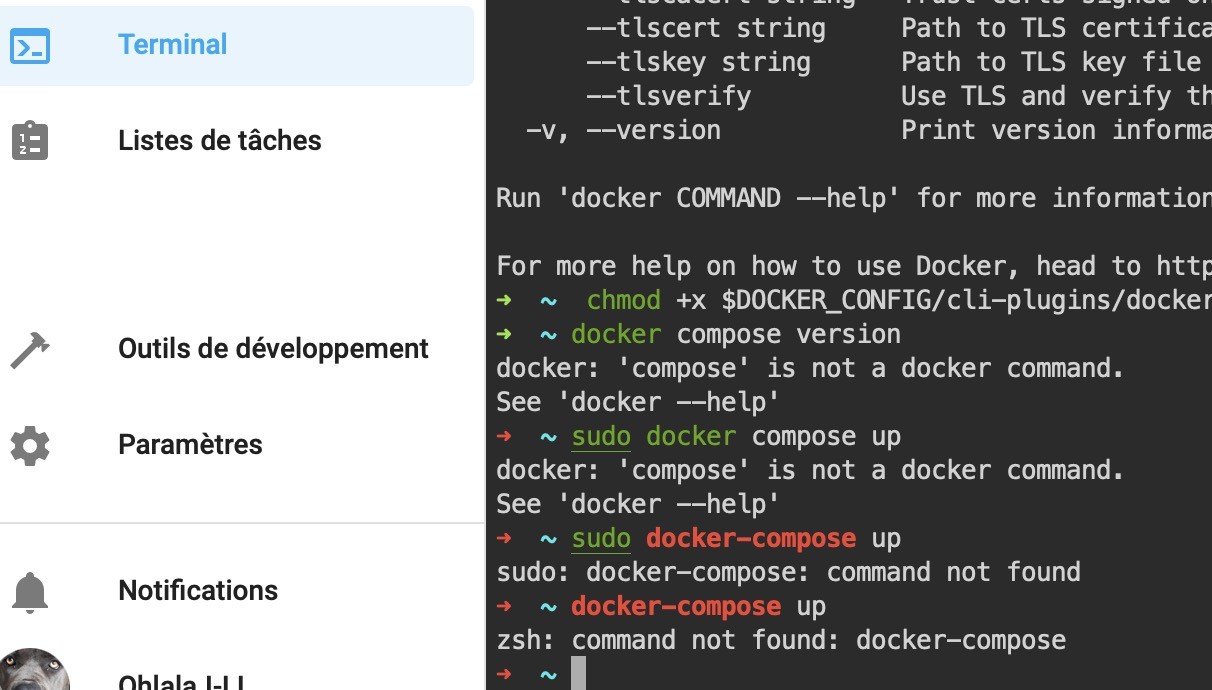Screen dimensions: 1212x690
Task: Click 'For more help on how to use Docker' line
Action: pyautogui.click(x=854, y=266)
